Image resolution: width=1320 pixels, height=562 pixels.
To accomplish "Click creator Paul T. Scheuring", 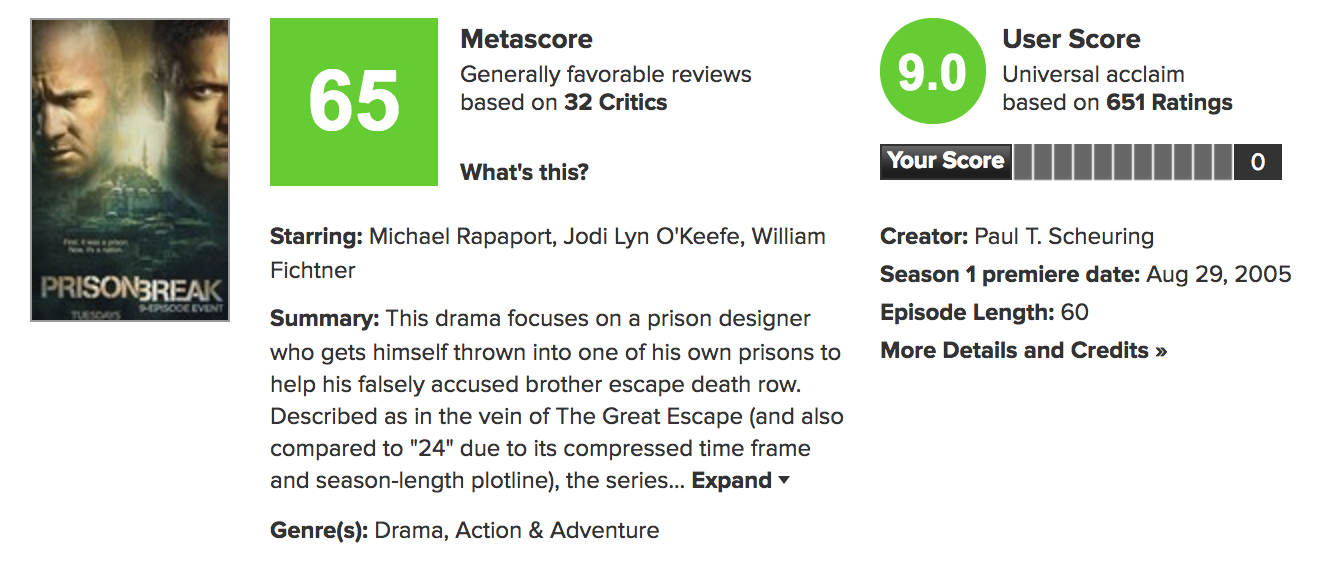I will (x=1063, y=237).
